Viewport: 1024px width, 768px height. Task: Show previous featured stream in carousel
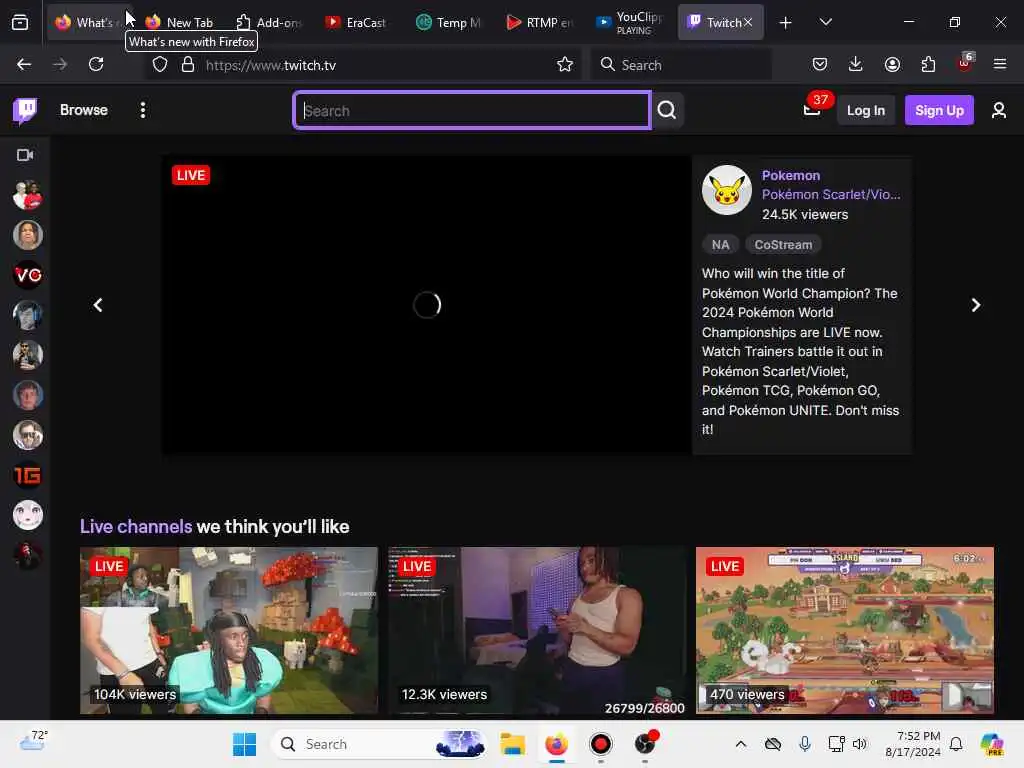click(x=98, y=305)
